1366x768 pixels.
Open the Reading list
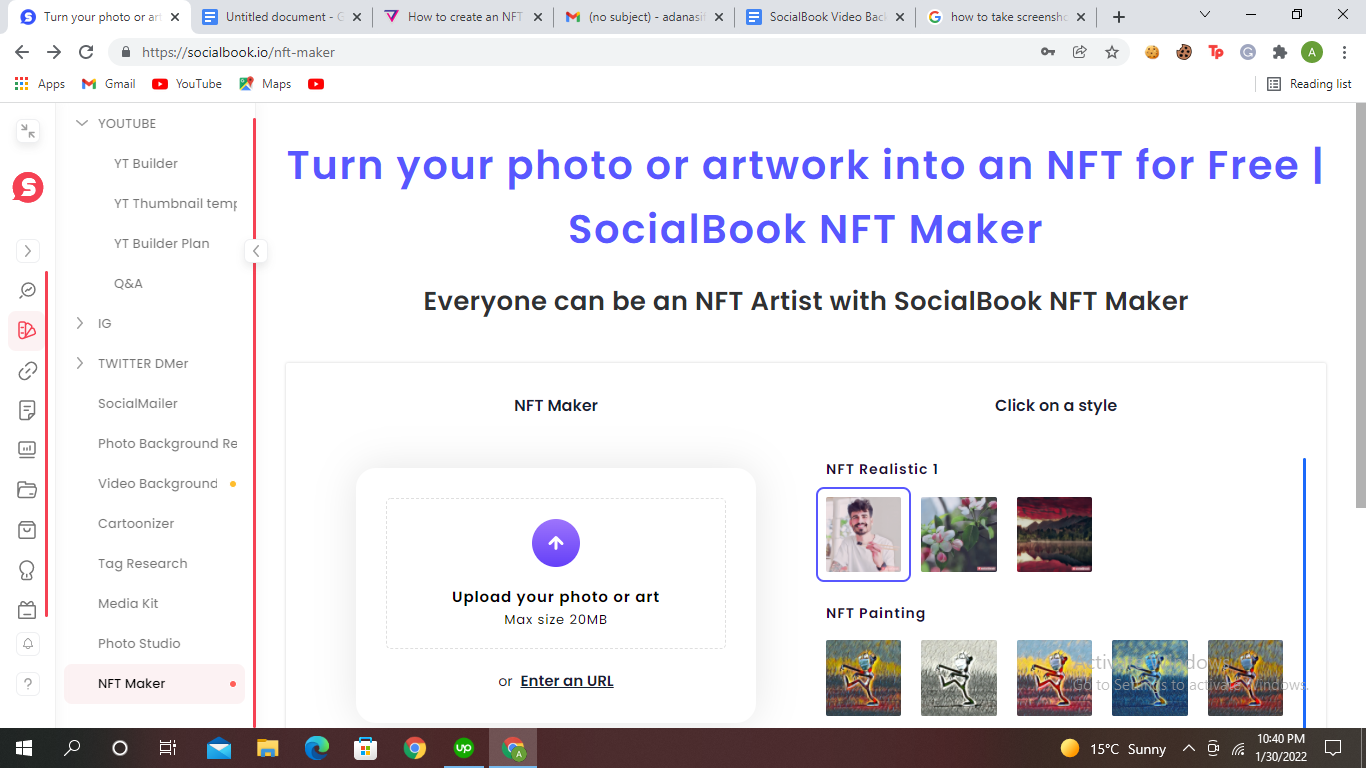pyautogui.click(x=1309, y=84)
